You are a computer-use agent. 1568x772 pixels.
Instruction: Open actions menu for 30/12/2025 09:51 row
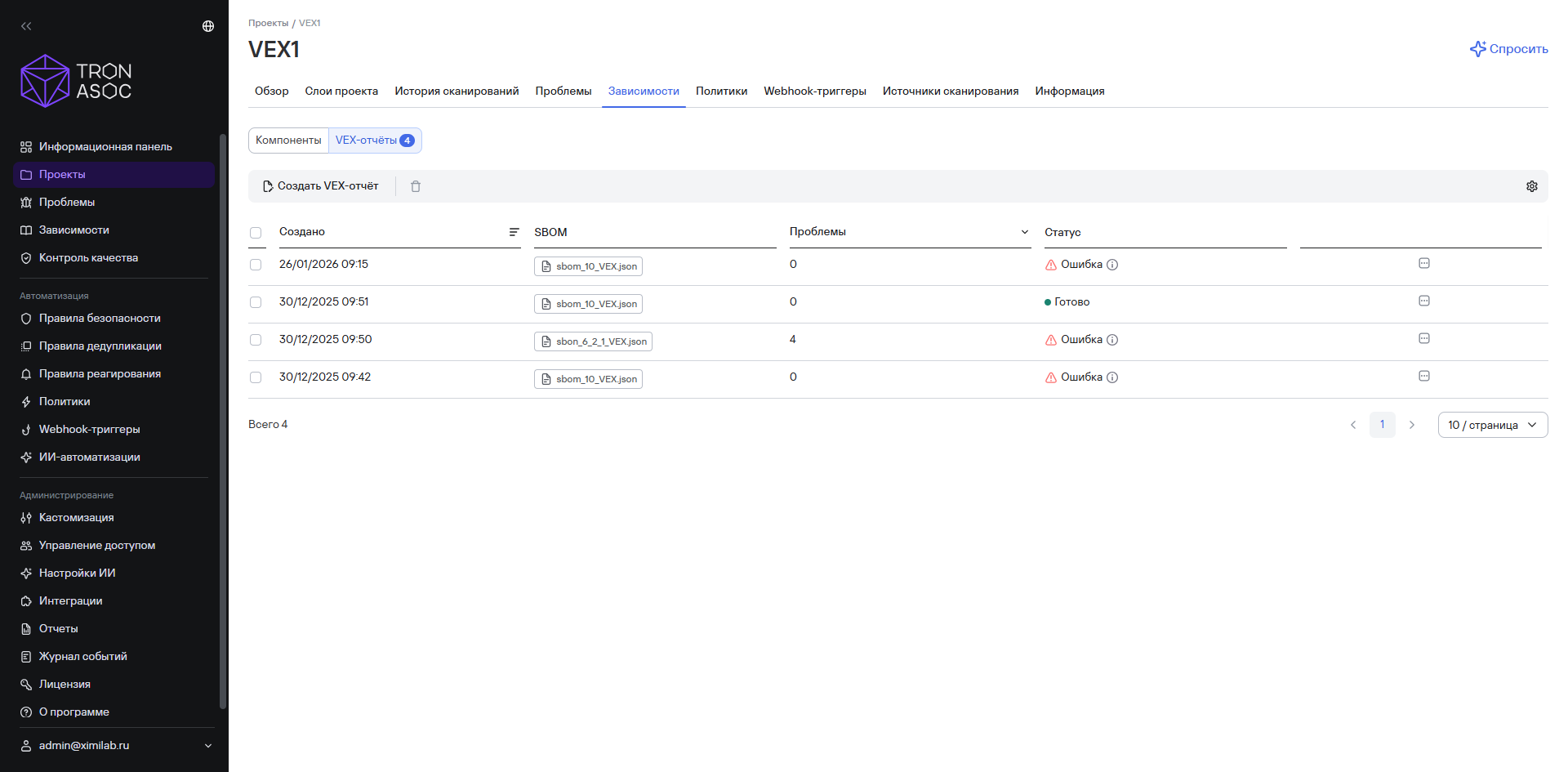pyautogui.click(x=1424, y=301)
